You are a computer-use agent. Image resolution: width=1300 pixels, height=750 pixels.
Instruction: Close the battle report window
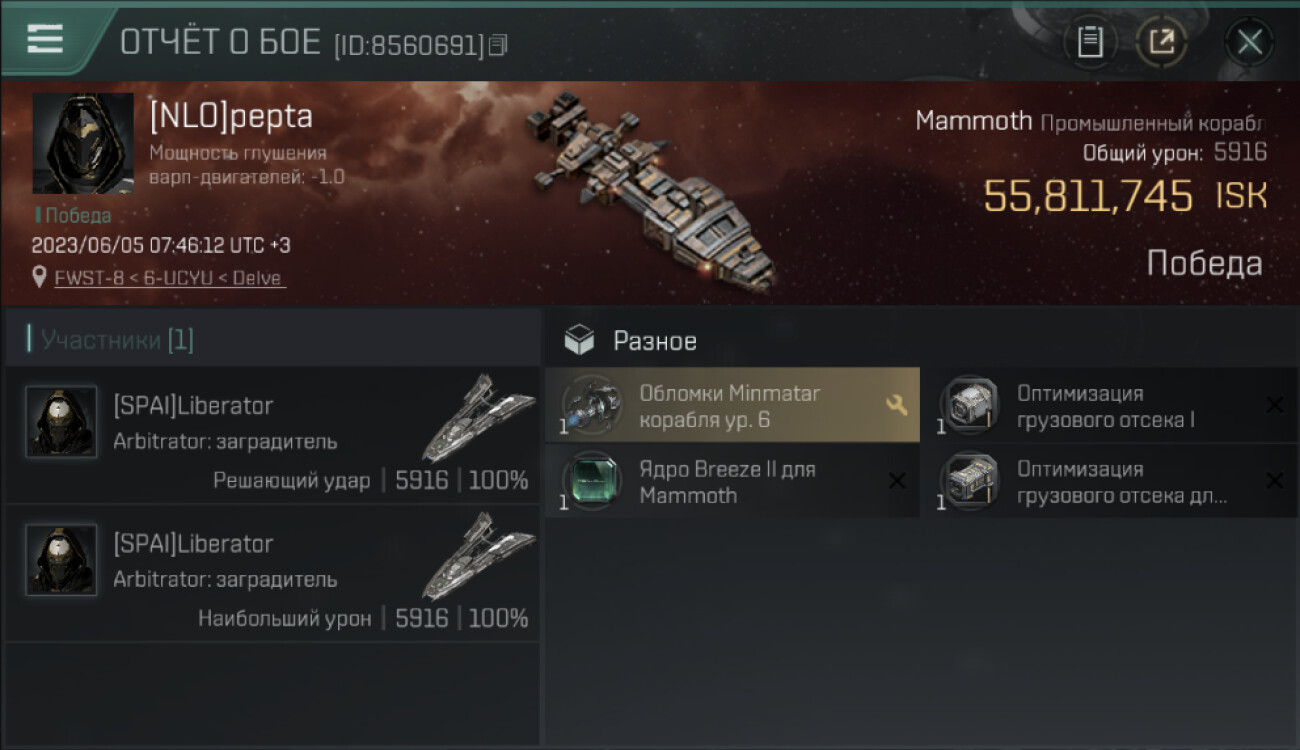(x=1249, y=42)
